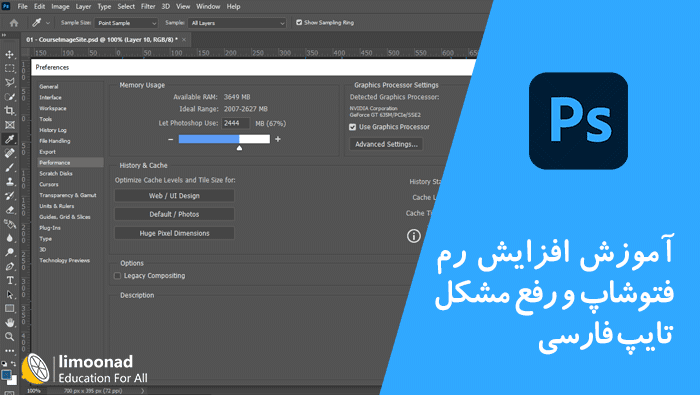Select the Hand tool

click(9, 322)
